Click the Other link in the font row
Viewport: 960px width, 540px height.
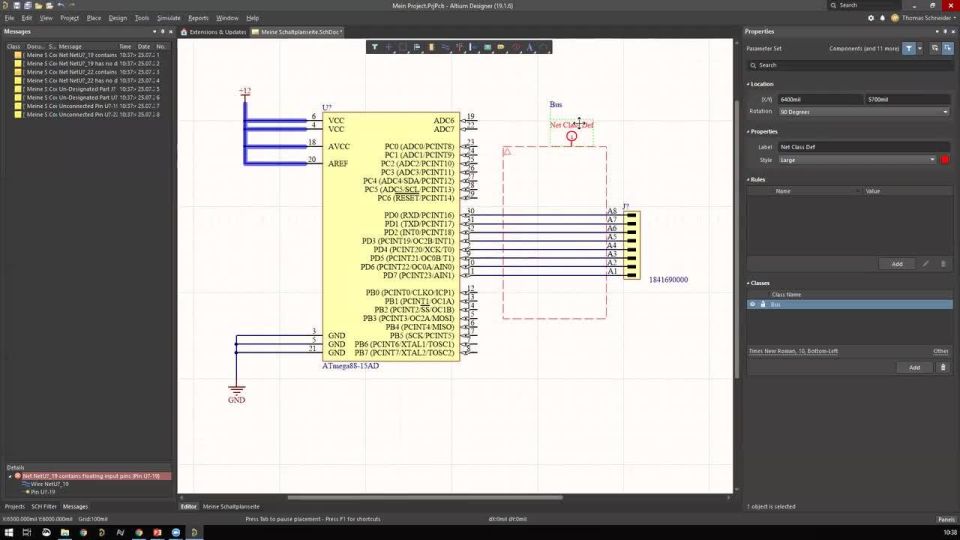coord(940,351)
